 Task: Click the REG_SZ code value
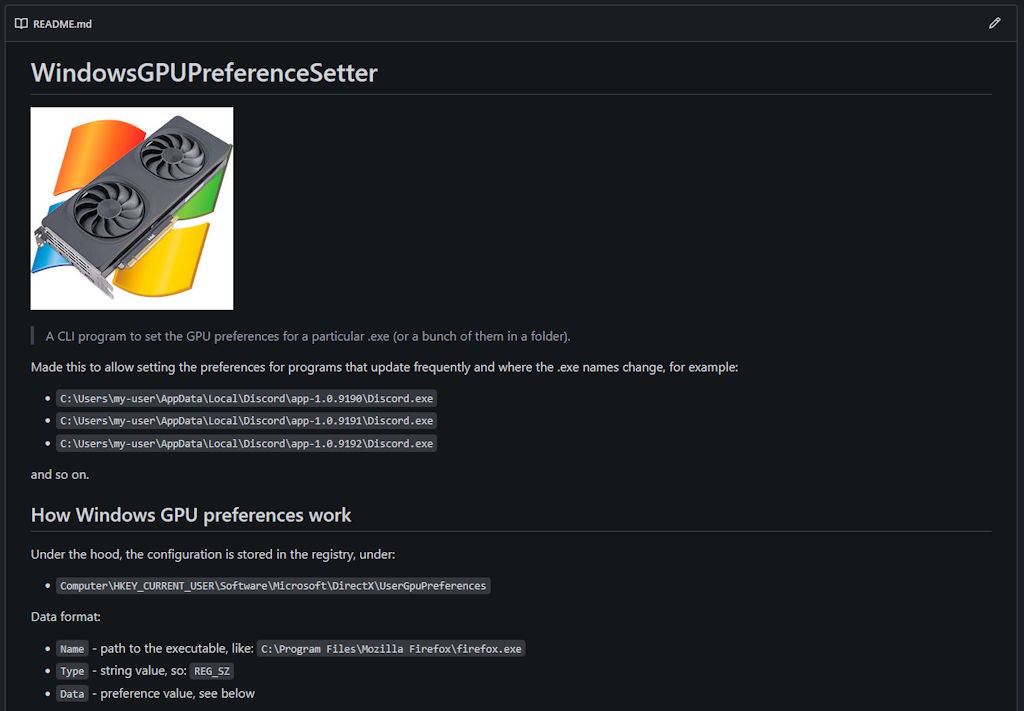(212, 671)
